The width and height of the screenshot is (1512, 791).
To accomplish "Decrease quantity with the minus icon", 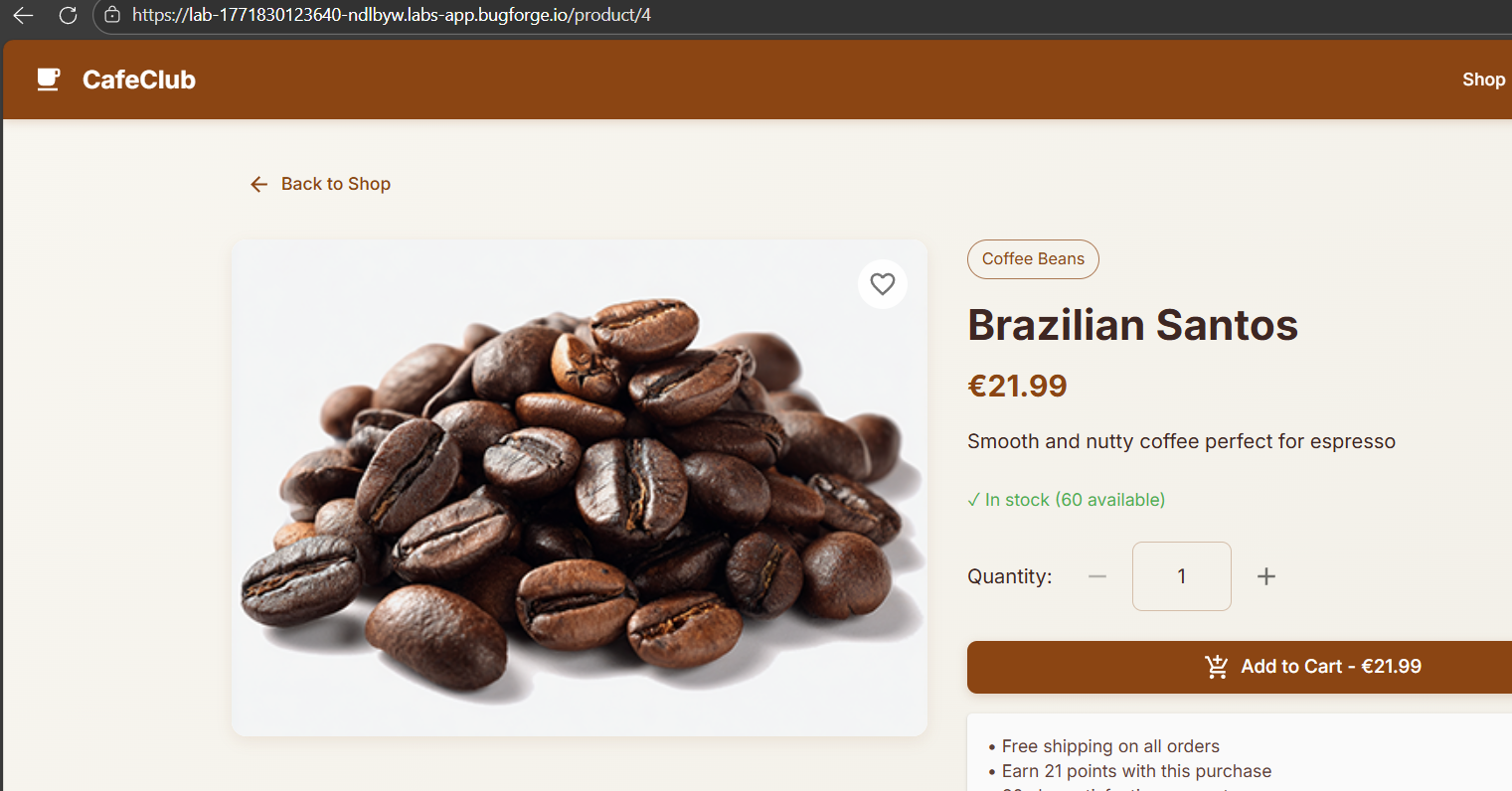I will 1097,576.
